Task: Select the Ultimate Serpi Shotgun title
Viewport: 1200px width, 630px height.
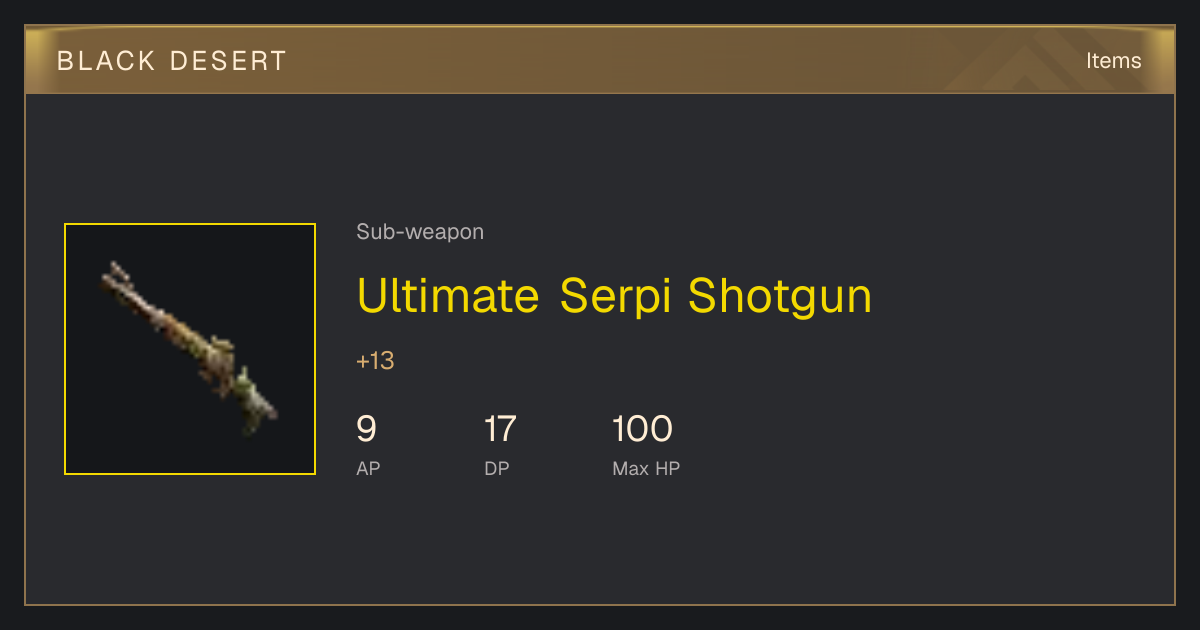Action: coord(614,297)
